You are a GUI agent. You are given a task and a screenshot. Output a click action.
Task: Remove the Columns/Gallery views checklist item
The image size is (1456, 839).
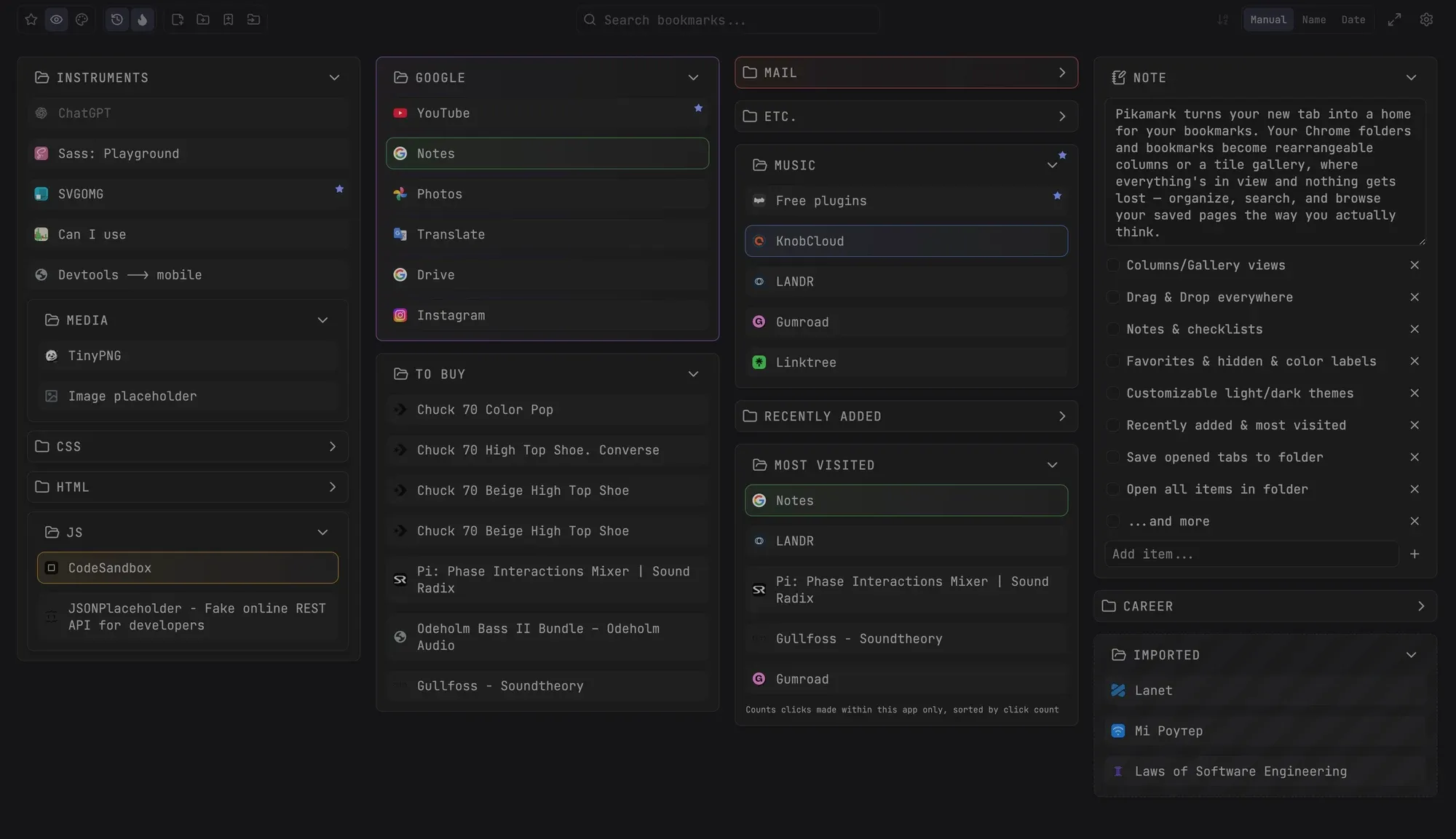tap(1415, 266)
